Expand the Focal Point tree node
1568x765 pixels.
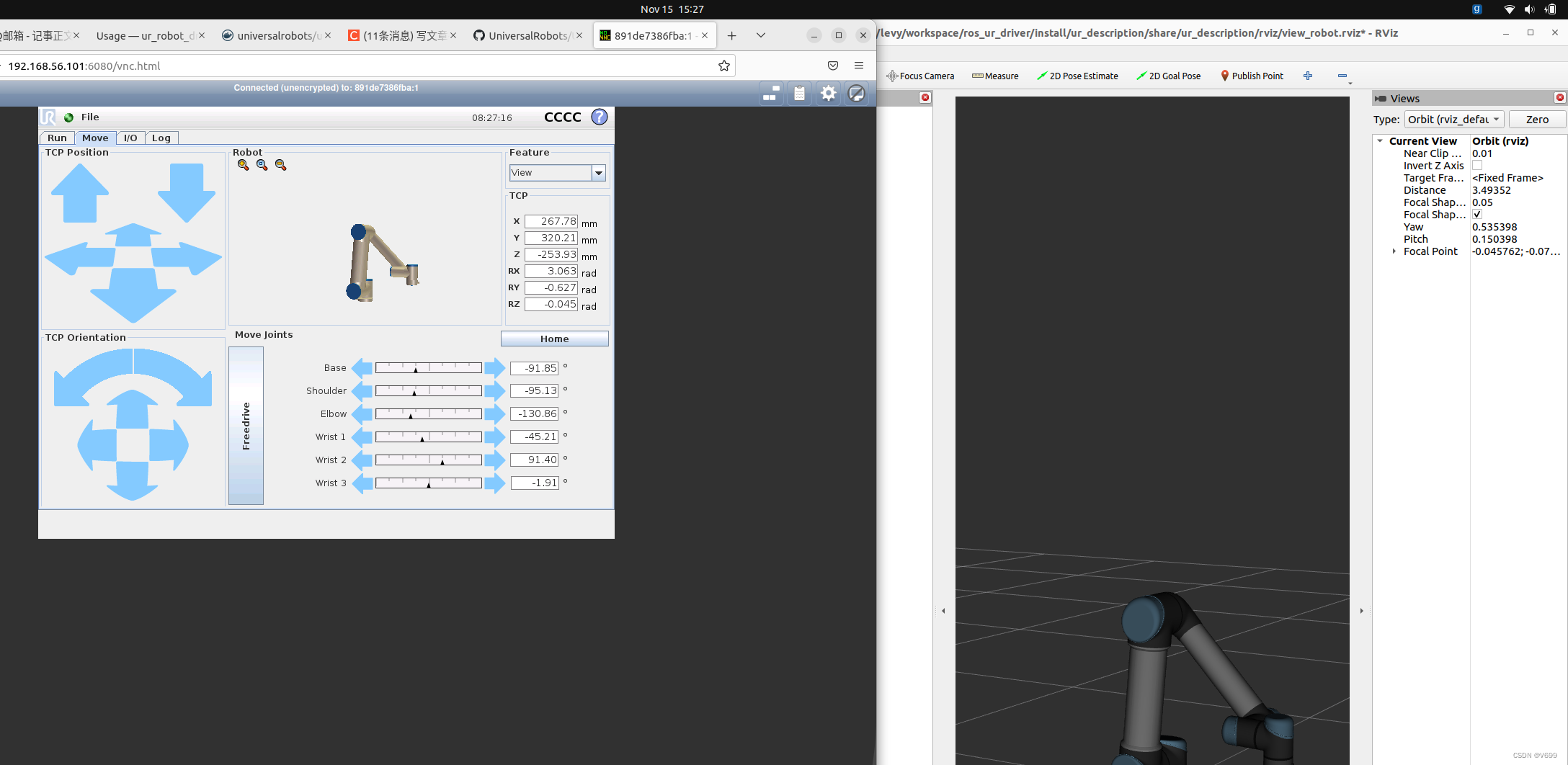[x=1394, y=251]
